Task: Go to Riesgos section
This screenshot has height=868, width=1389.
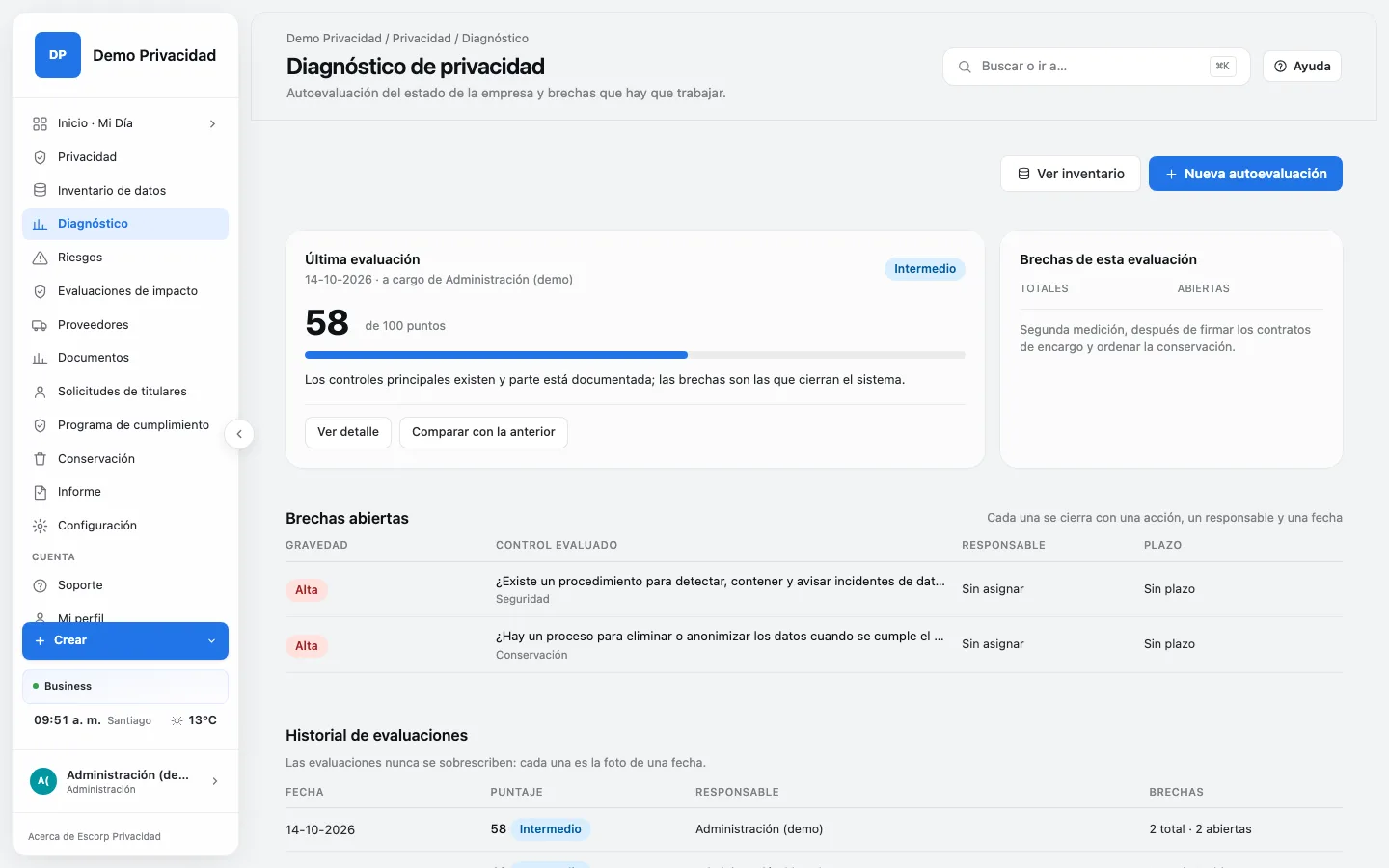Action: coord(125,258)
